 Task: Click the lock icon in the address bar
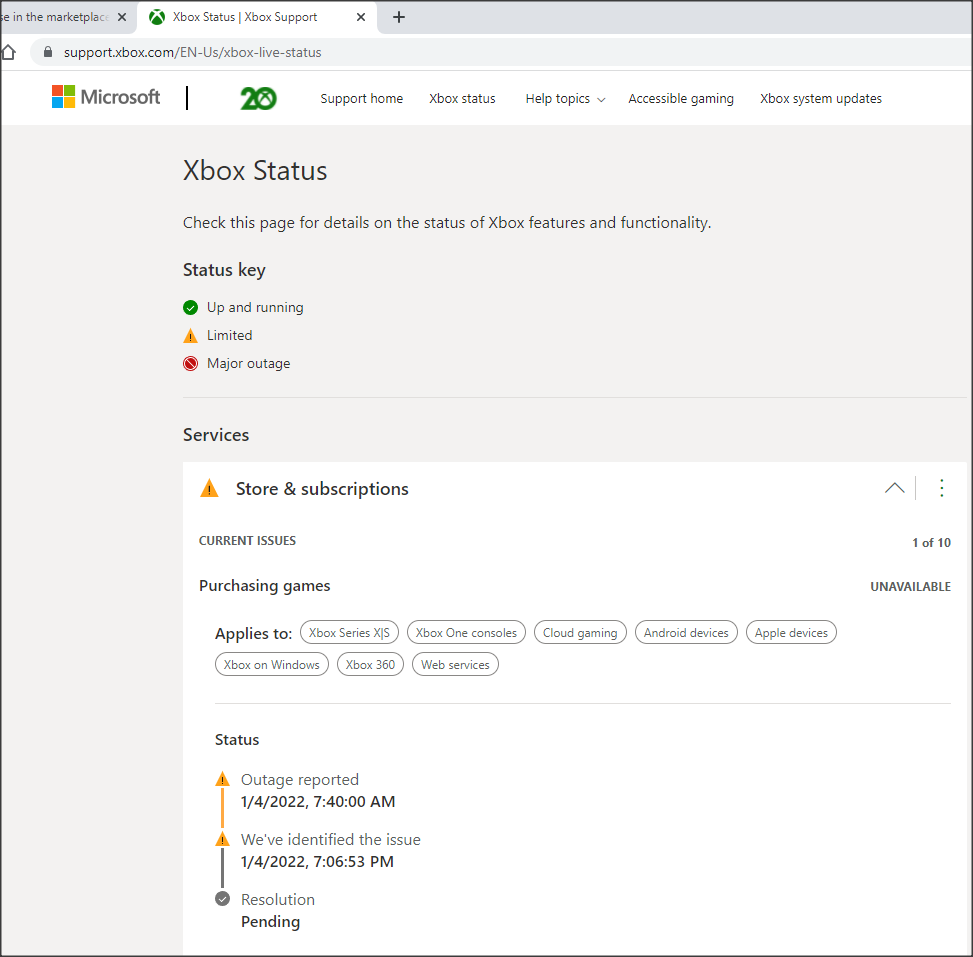pyautogui.click(x=46, y=52)
